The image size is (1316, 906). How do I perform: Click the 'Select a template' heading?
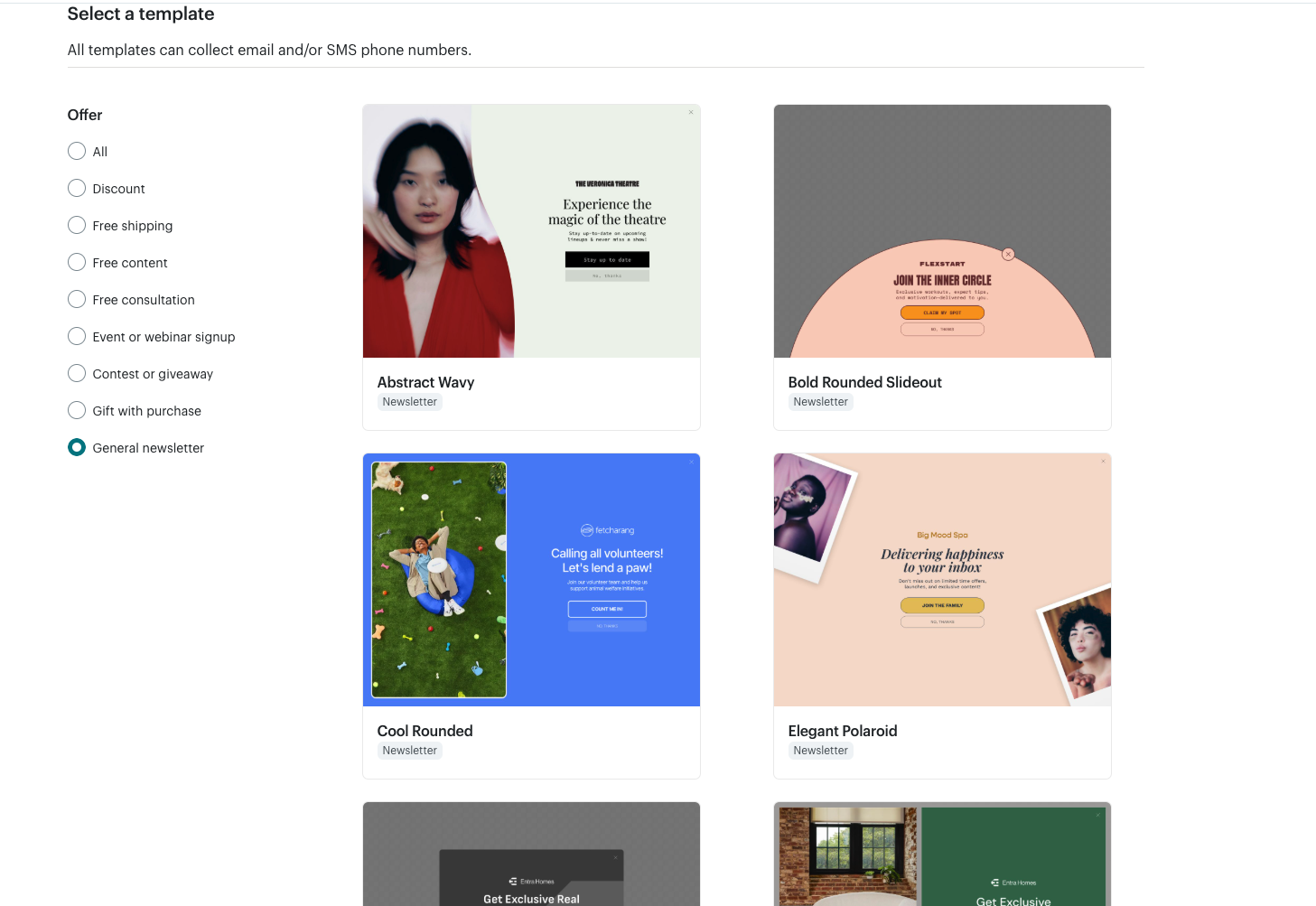tap(141, 14)
